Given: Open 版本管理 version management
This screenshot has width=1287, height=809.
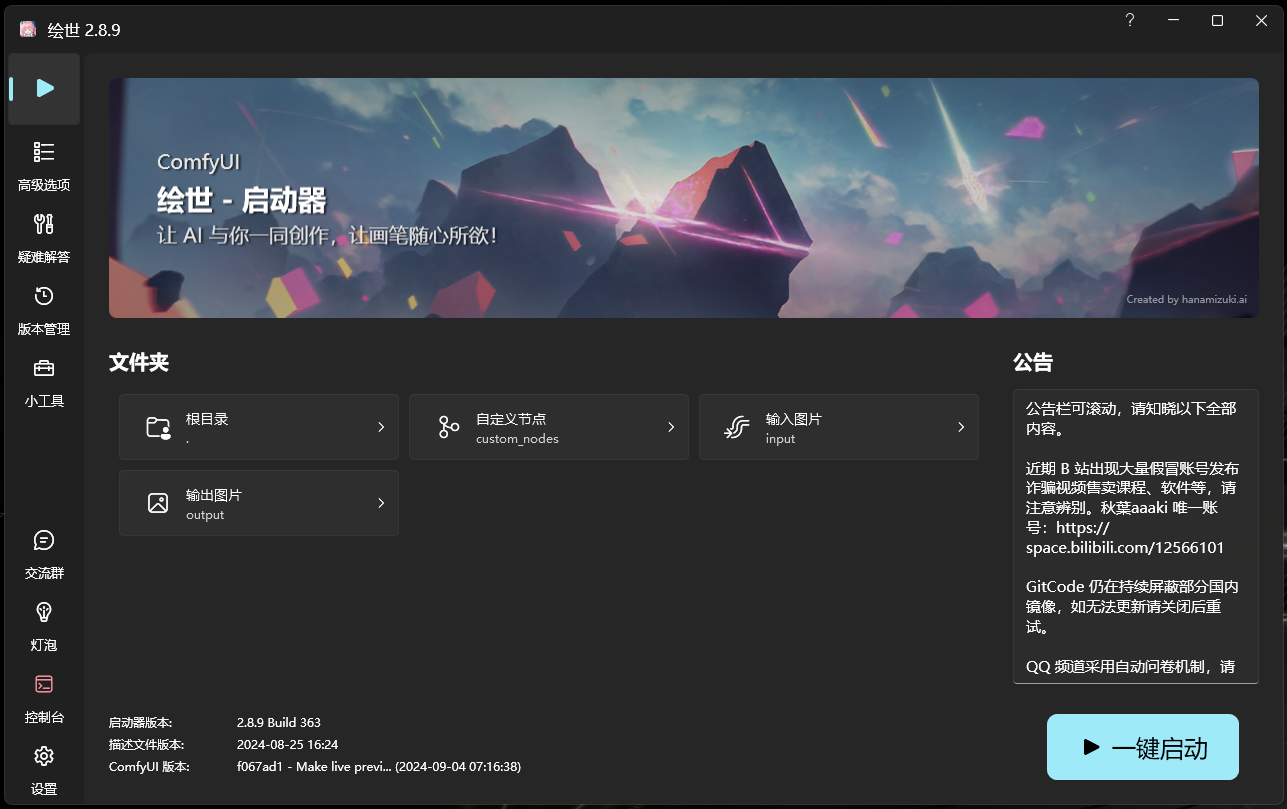Looking at the screenshot, I should click(x=43, y=309).
